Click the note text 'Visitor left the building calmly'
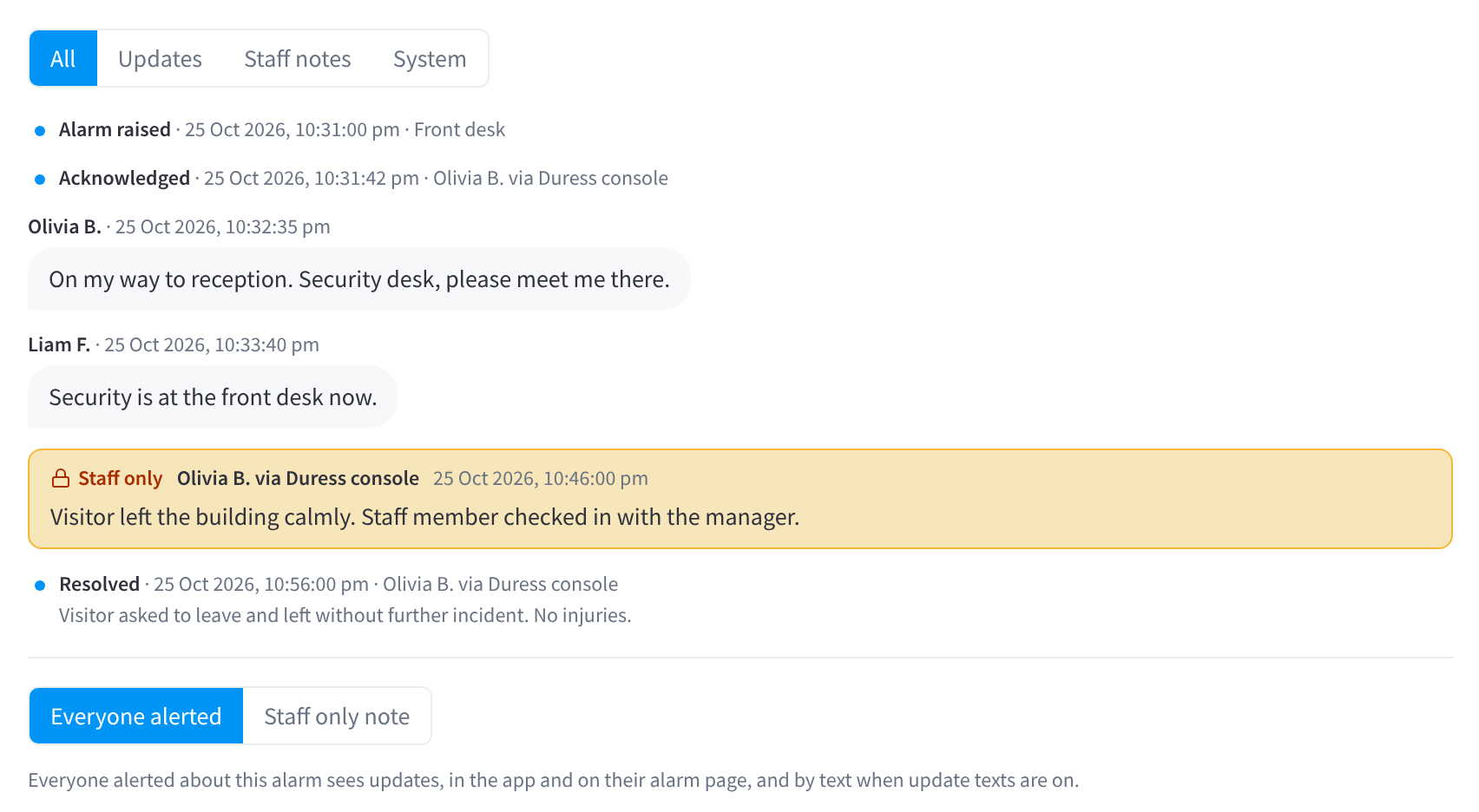Viewport: 1479px width, 812px height. click(424, 517)
